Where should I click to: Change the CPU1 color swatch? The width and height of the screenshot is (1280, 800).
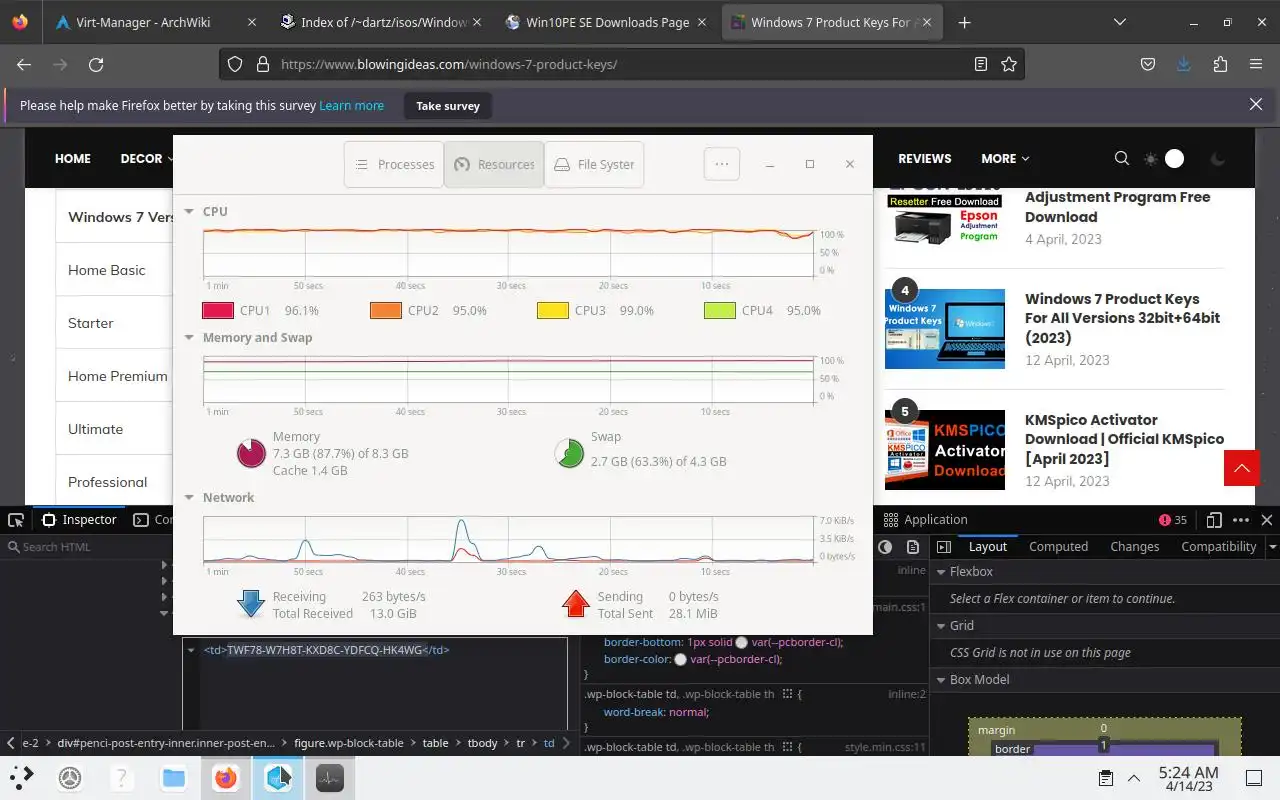[218, 311]
